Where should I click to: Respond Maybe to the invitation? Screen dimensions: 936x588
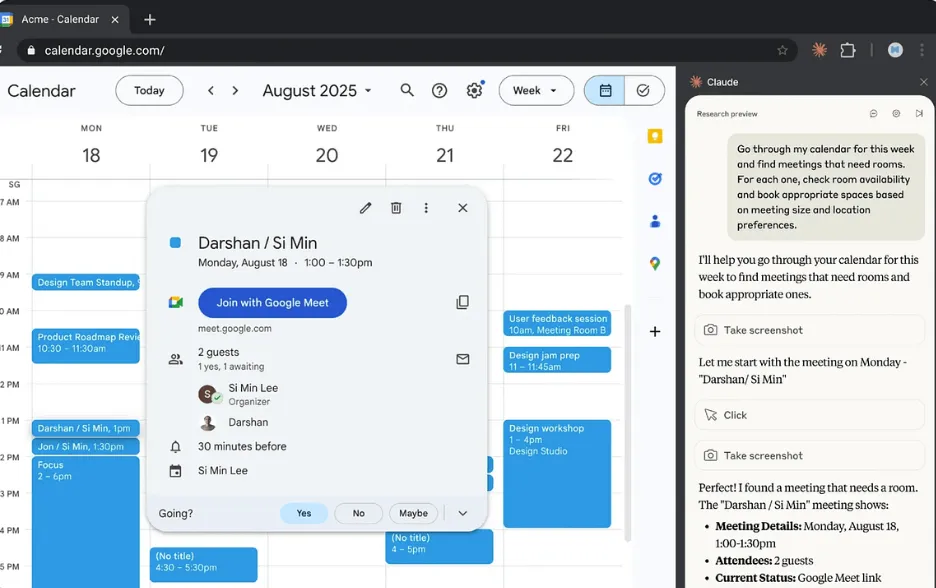[x=413, y=513]
